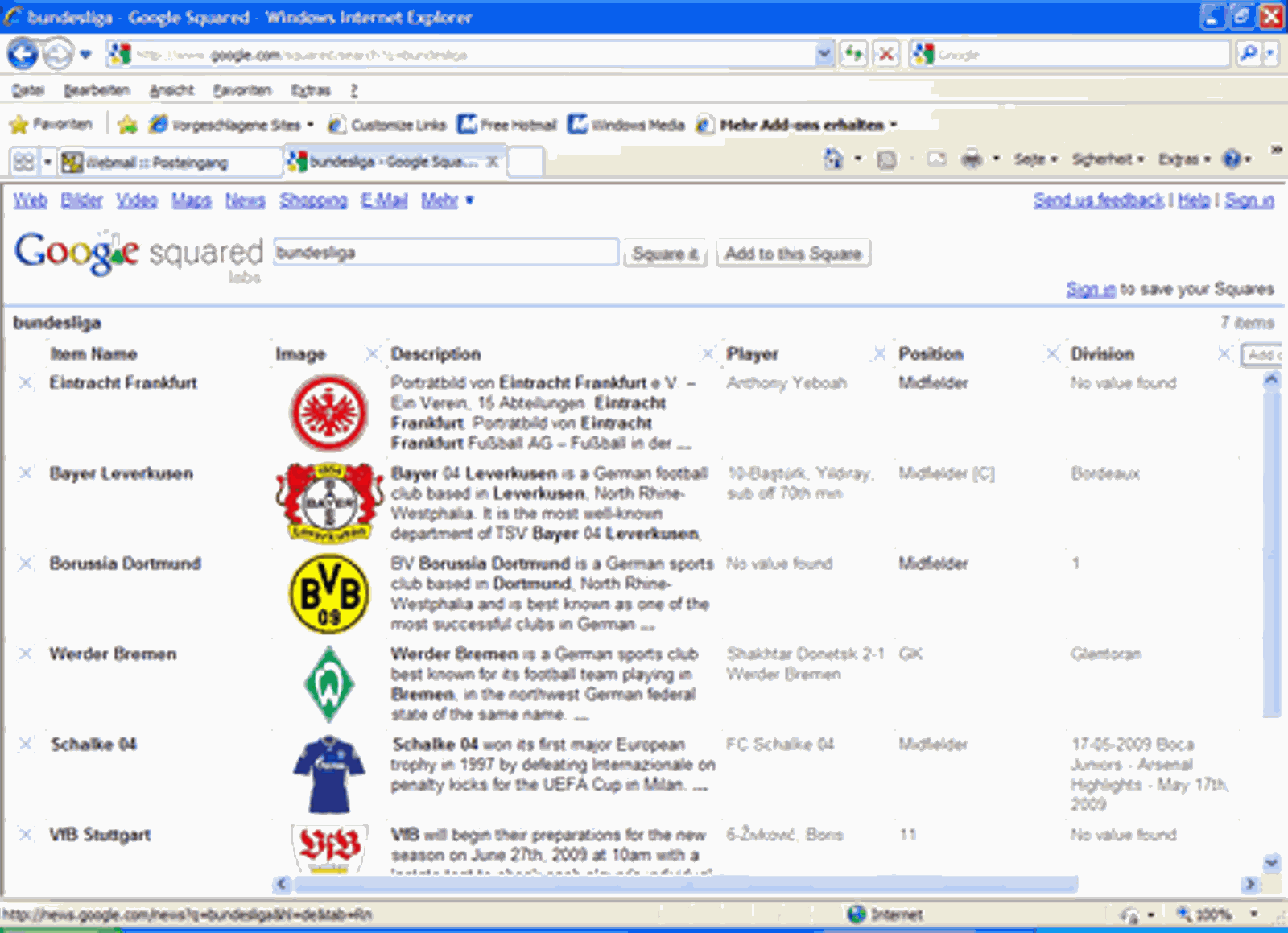Remove the Description column with its X
Image resolution: width=1288 pixels, height=933 pixels.
[x=707, y=353]
